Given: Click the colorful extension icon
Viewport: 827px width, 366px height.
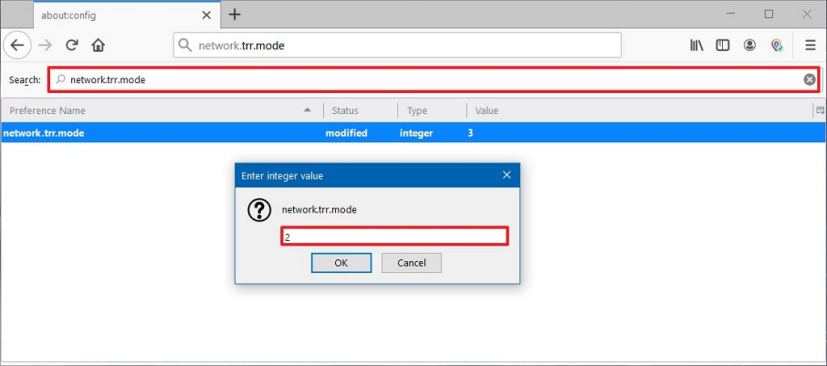Looking at the screenshot, I should click(776, 45).
